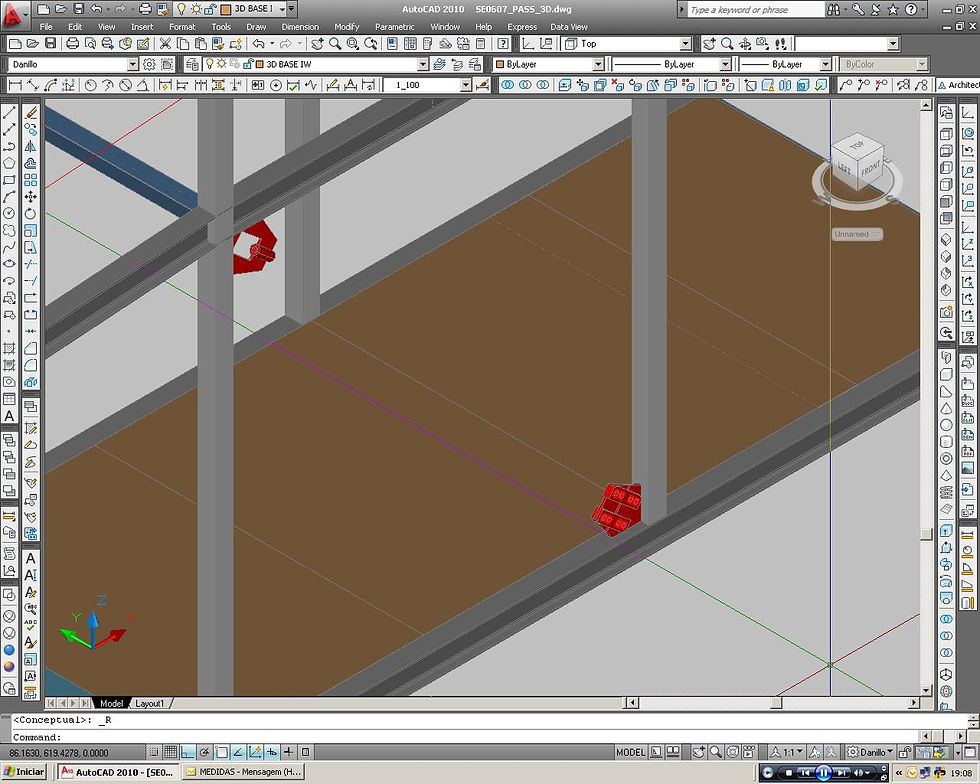The image size is (980, 784).
Task: Open the annotation scale 1:1 dropdown
Action: [788, 752]
